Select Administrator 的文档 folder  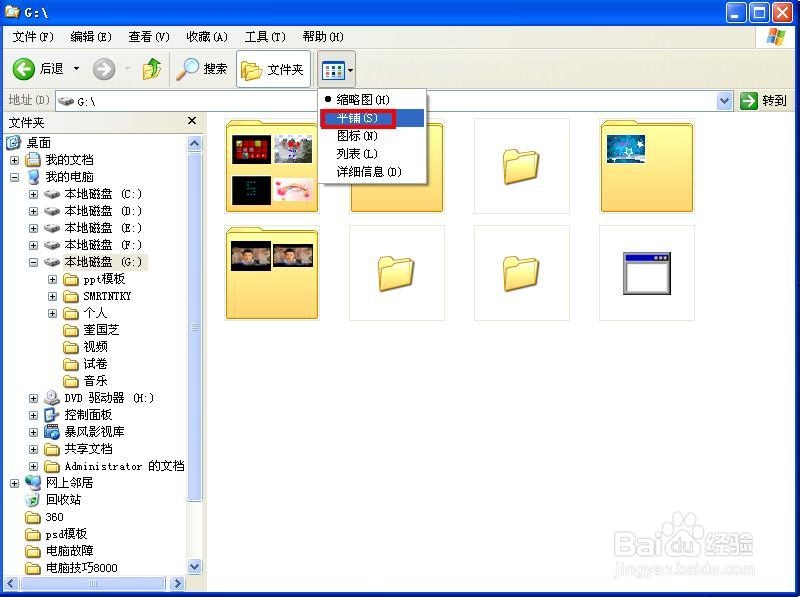pyautogui.click(x=114, y=466)
